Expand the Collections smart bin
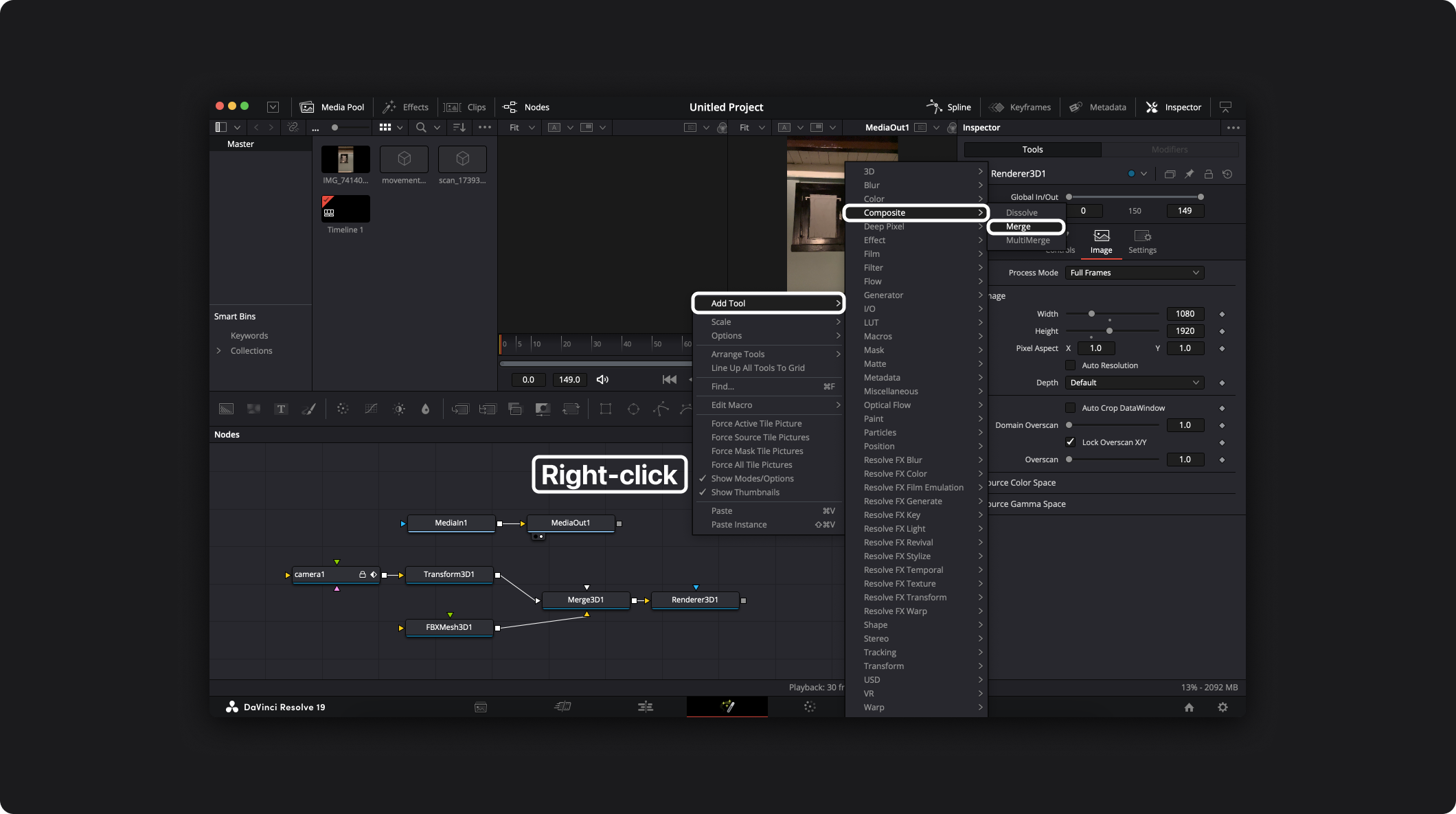 click(x=219, y=351)
